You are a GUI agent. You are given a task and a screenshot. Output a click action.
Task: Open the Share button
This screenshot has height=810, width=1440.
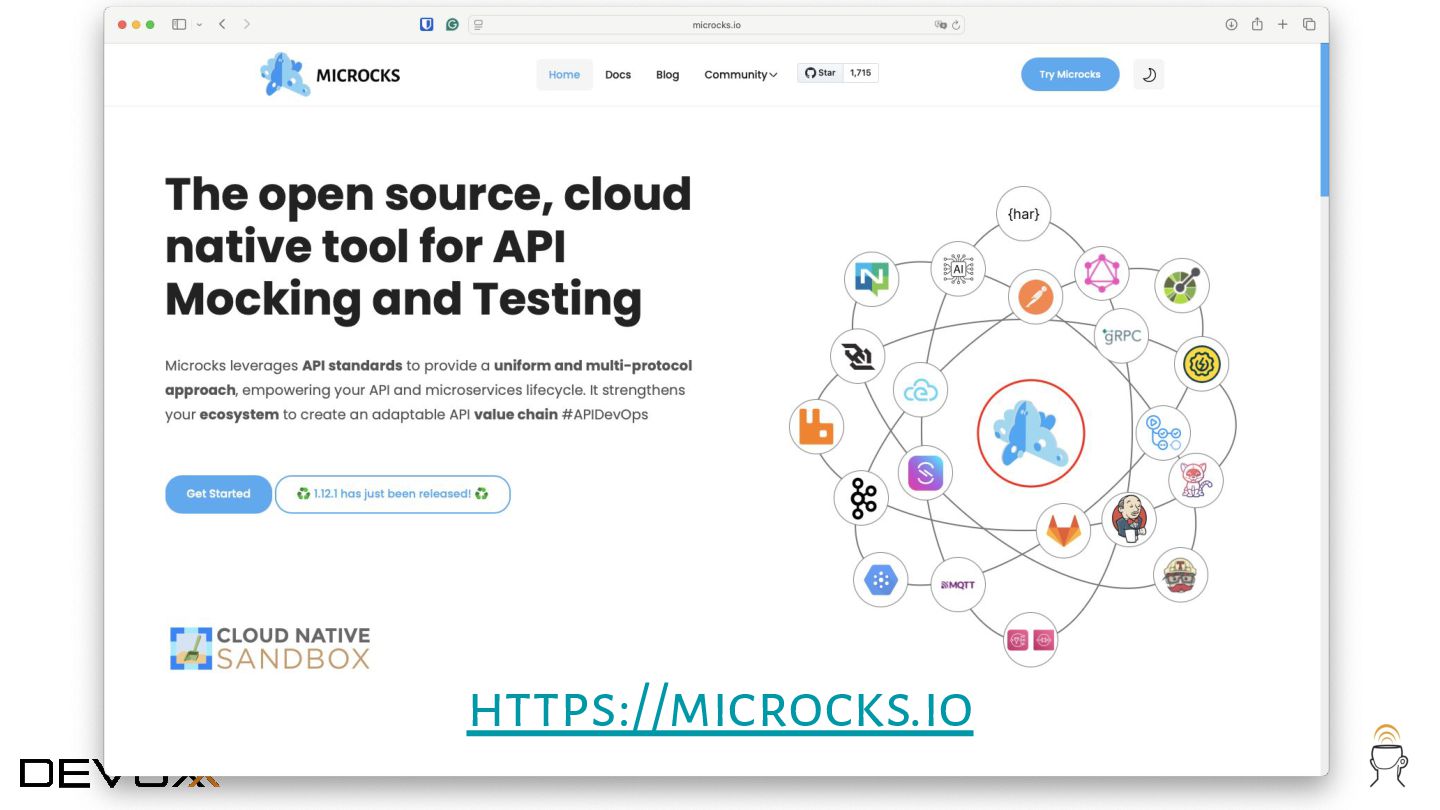pos(1257,24)
